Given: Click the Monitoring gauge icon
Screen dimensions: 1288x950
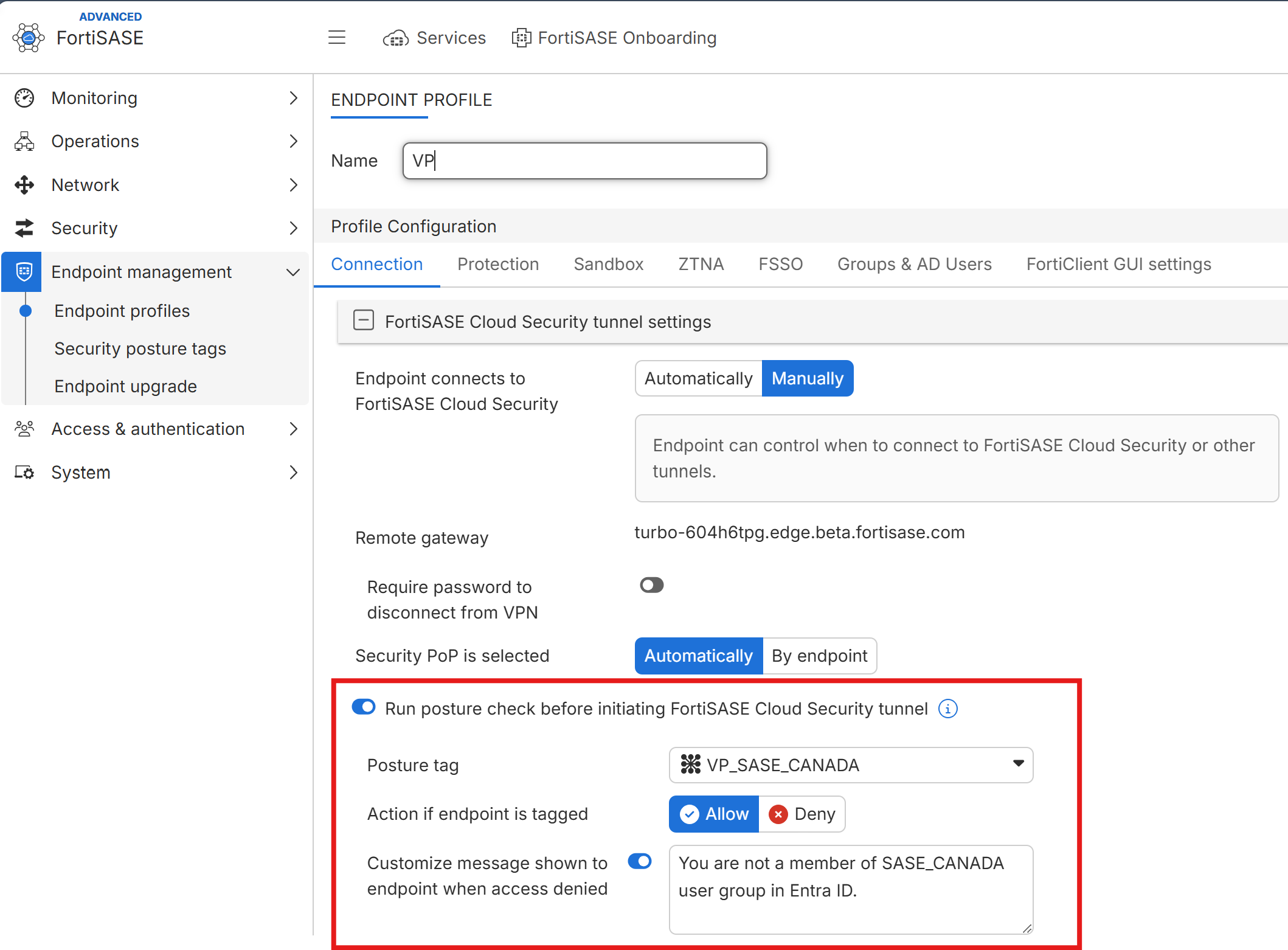Looking at the screenshot, I should click(x=24, y=98).
